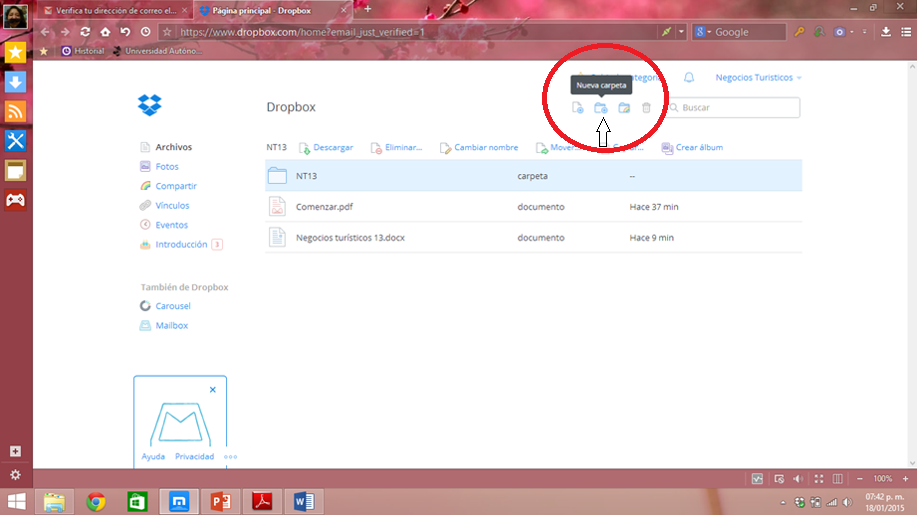Viewport: 917px width, 515px height.
Task: Click the Share a folder rainbow icon
Action: tap(624, 108)
